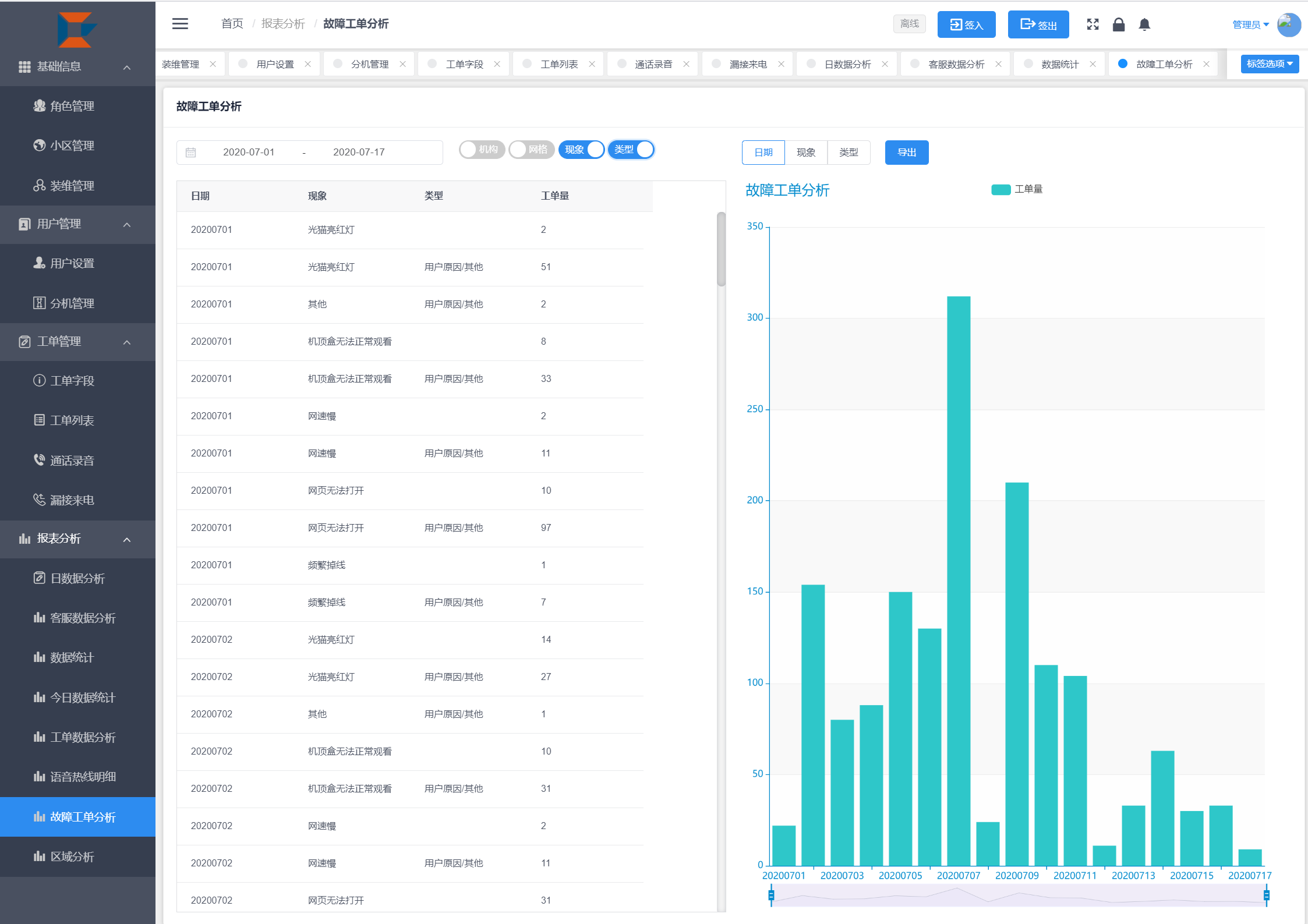Open the notifications bell icon
Viewport: 1308px width, 924px height.
[1144, 24]
